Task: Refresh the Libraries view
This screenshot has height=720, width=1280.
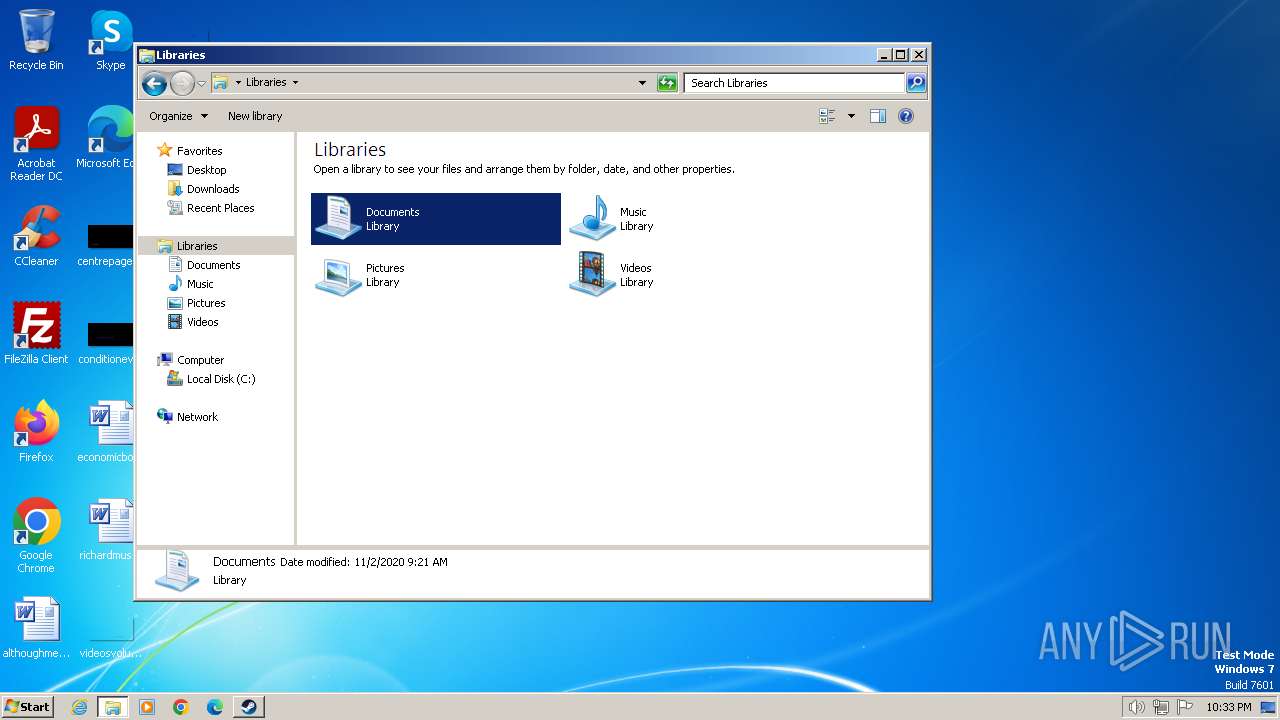Action: tap(667, 83)
